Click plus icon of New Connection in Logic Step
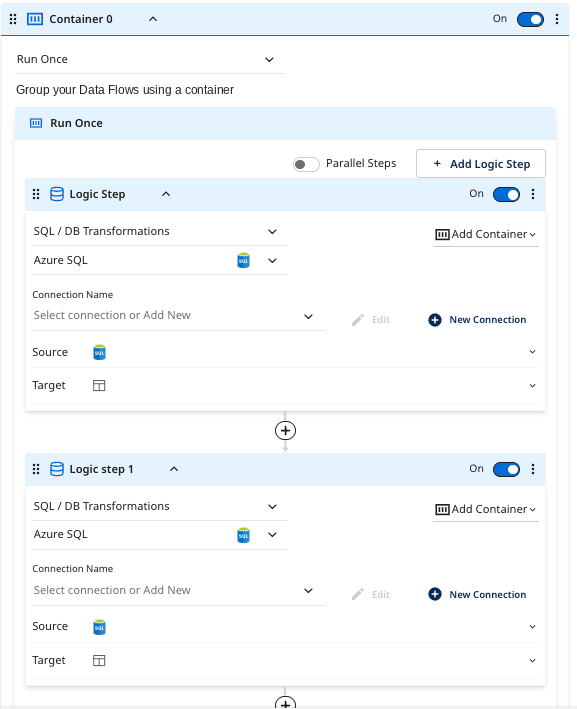Image resolution: width=577 pixels, height=709 pixels. coord(435,320)
